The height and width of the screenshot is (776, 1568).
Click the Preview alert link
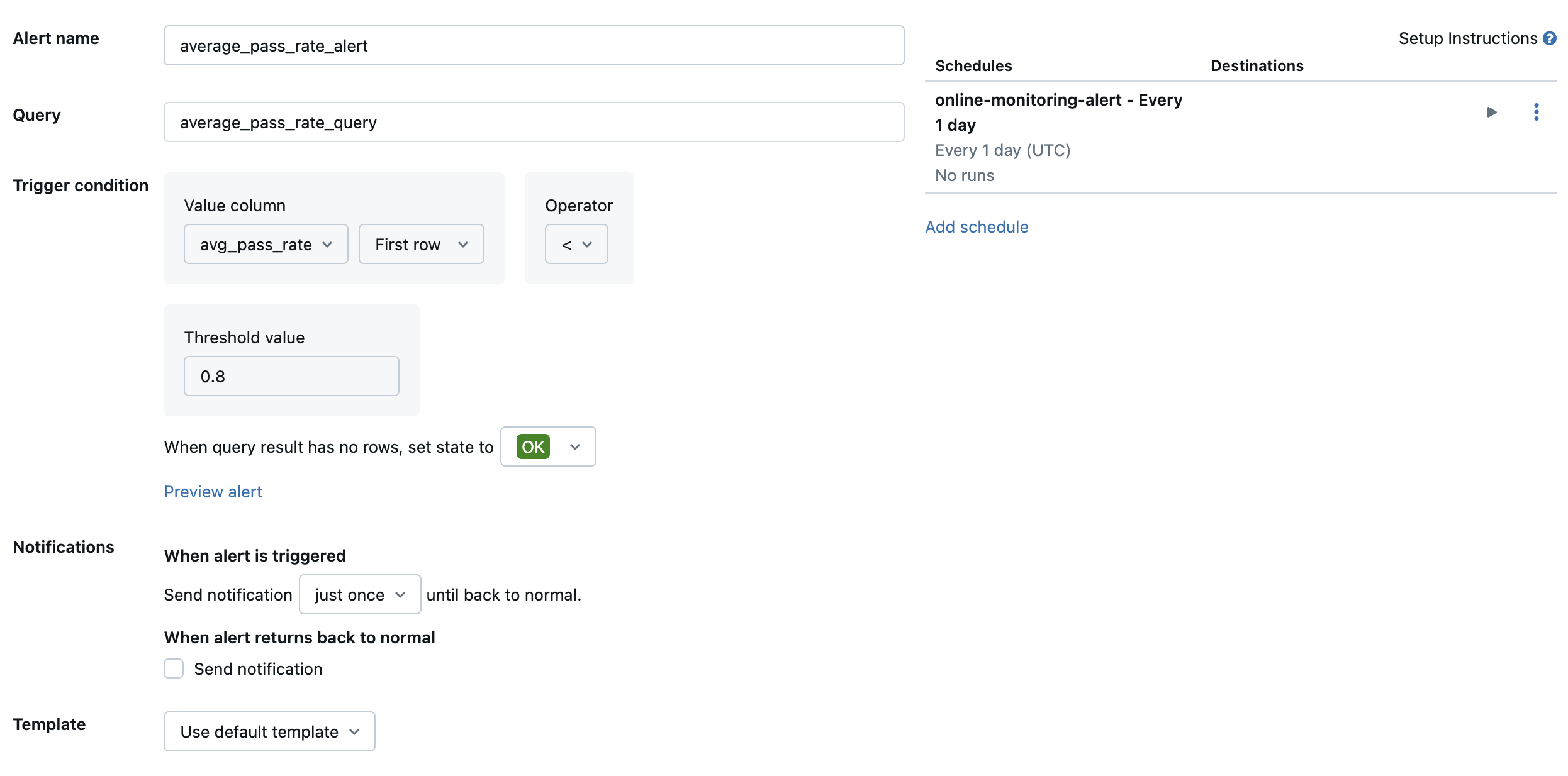coord(213,491)
